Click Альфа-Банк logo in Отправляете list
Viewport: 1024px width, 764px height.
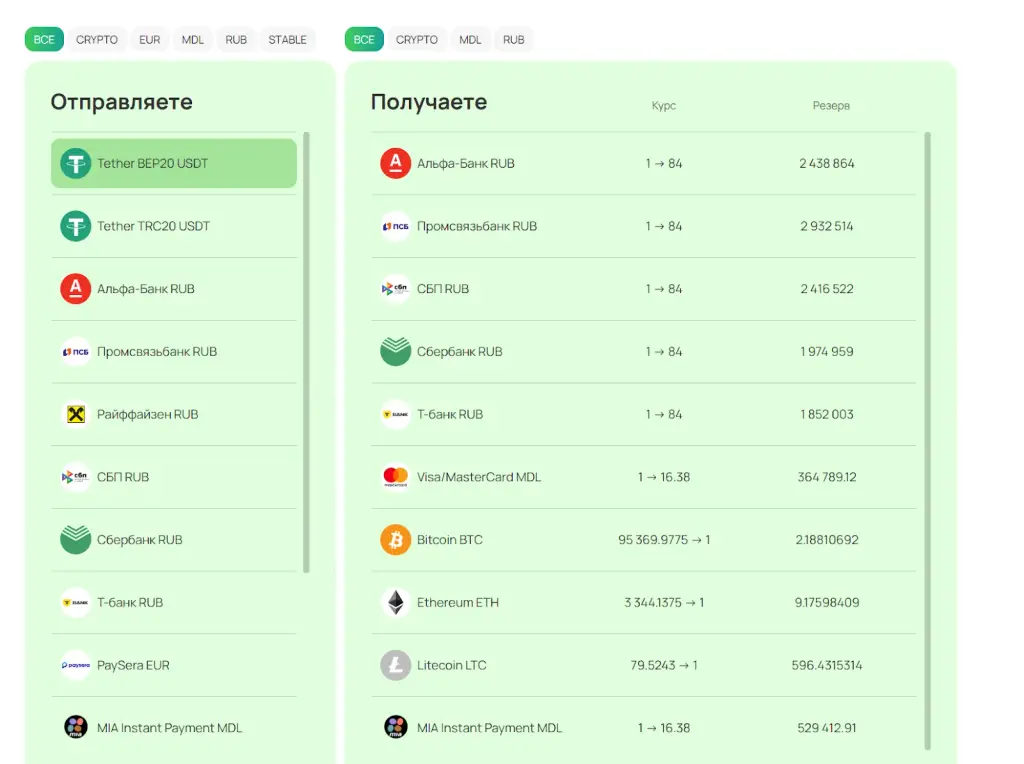76,289
